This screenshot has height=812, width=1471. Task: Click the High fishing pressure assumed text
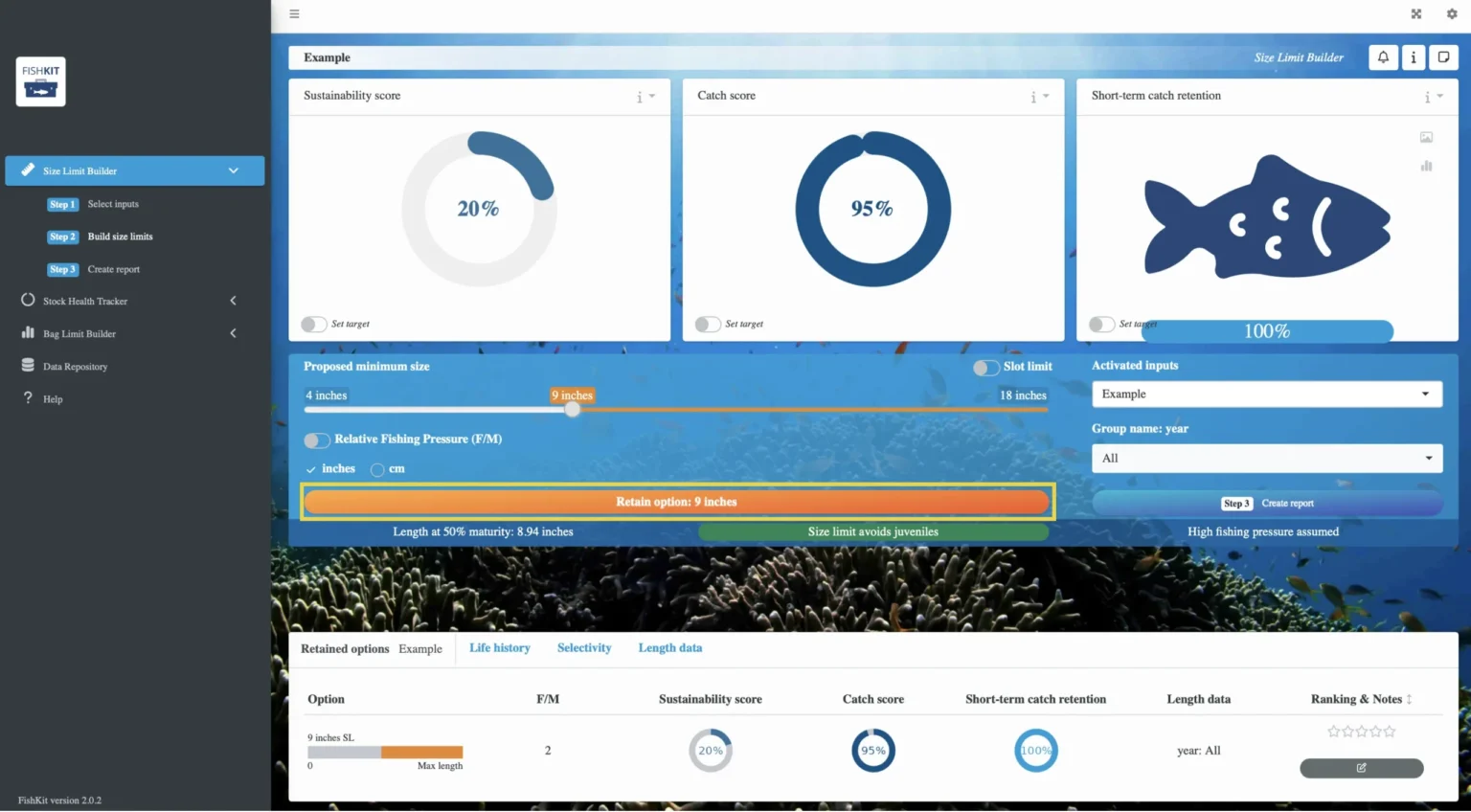tap(1263, 532)
